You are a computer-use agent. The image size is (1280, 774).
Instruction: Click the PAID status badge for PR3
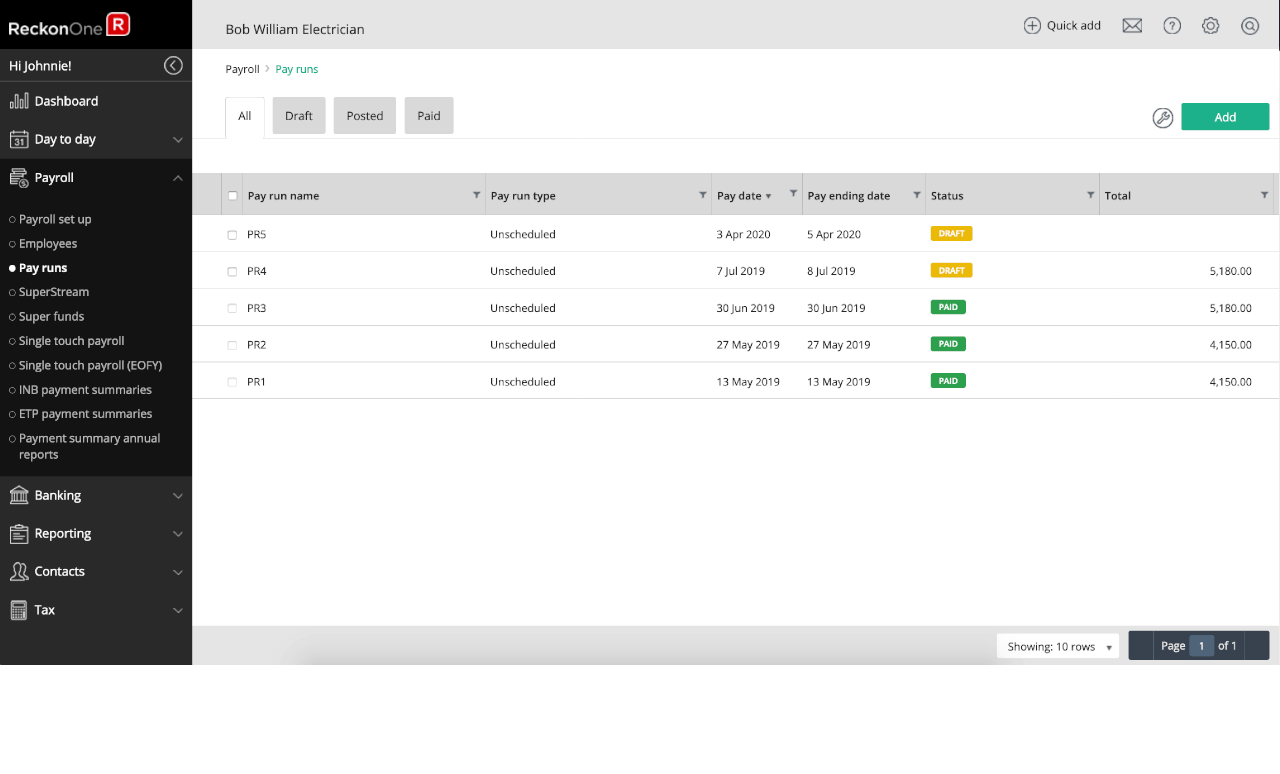point(948,307)
